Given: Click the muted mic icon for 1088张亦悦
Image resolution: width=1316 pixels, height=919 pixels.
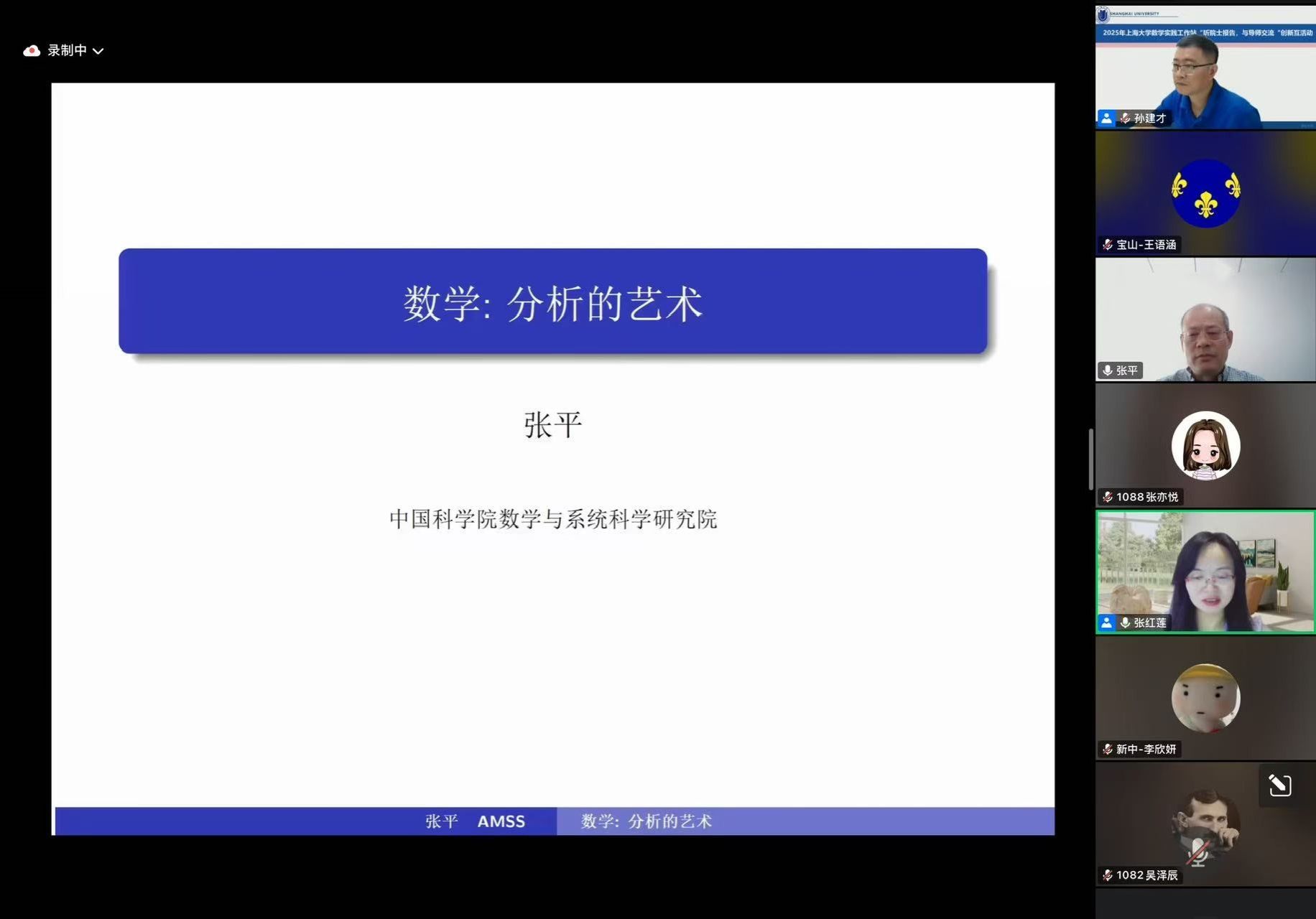Looking at the screenshot, I should (x=1107, y=497).
